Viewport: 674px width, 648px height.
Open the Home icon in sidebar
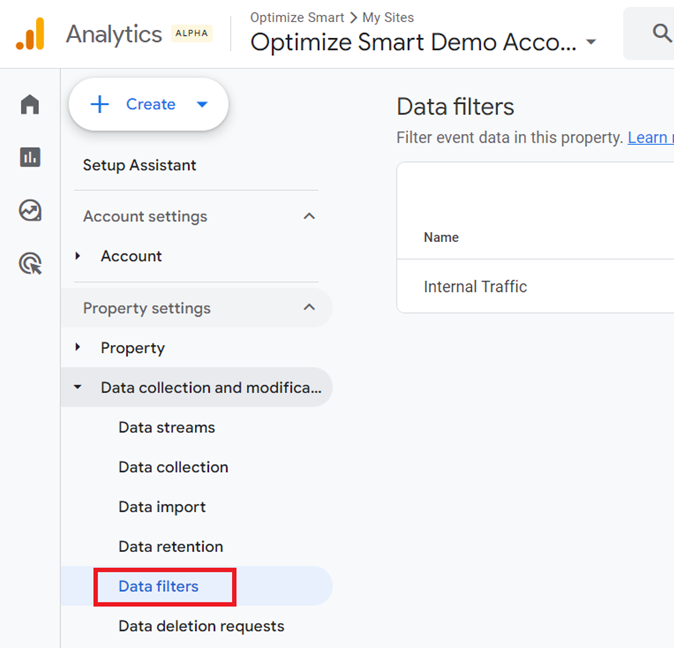pyautogui.click(x=30, y=104)
